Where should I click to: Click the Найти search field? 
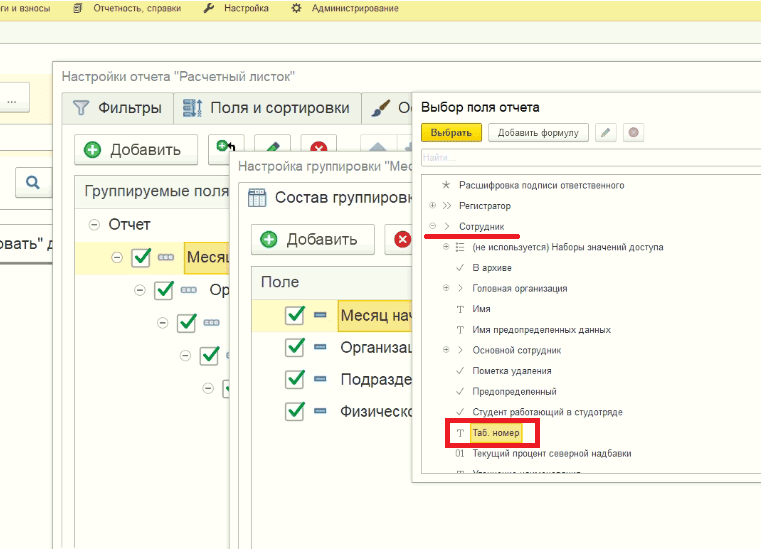[x=591, y=157]
